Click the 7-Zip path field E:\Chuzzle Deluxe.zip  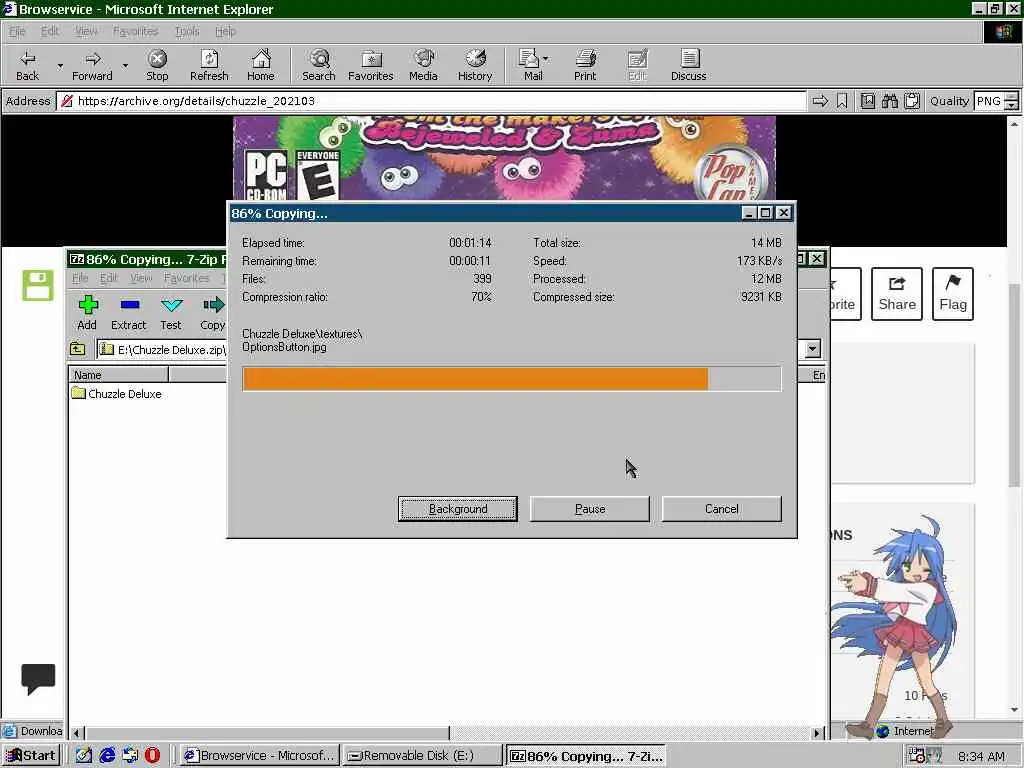[x=162, y=349]
